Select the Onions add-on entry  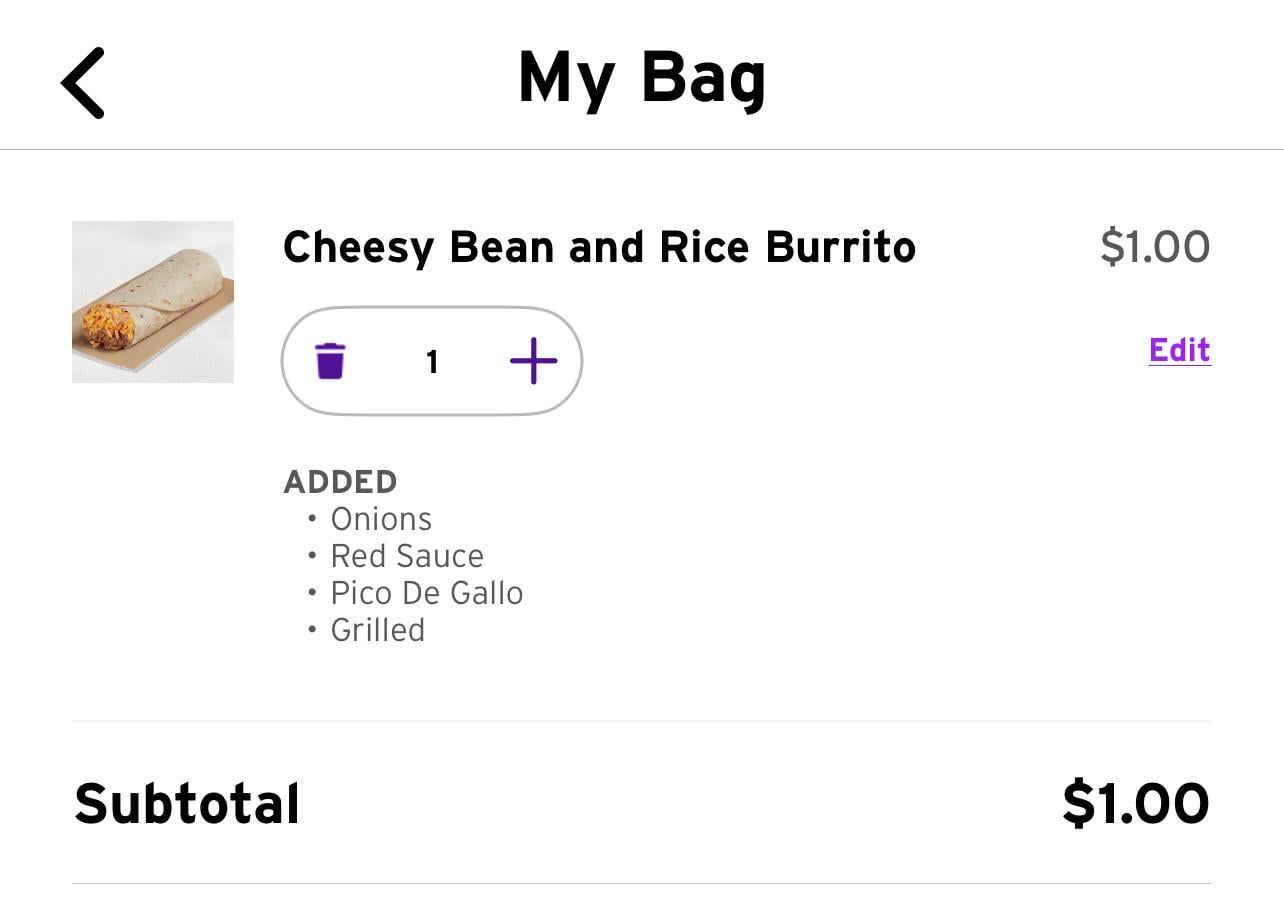coord(381,519)
